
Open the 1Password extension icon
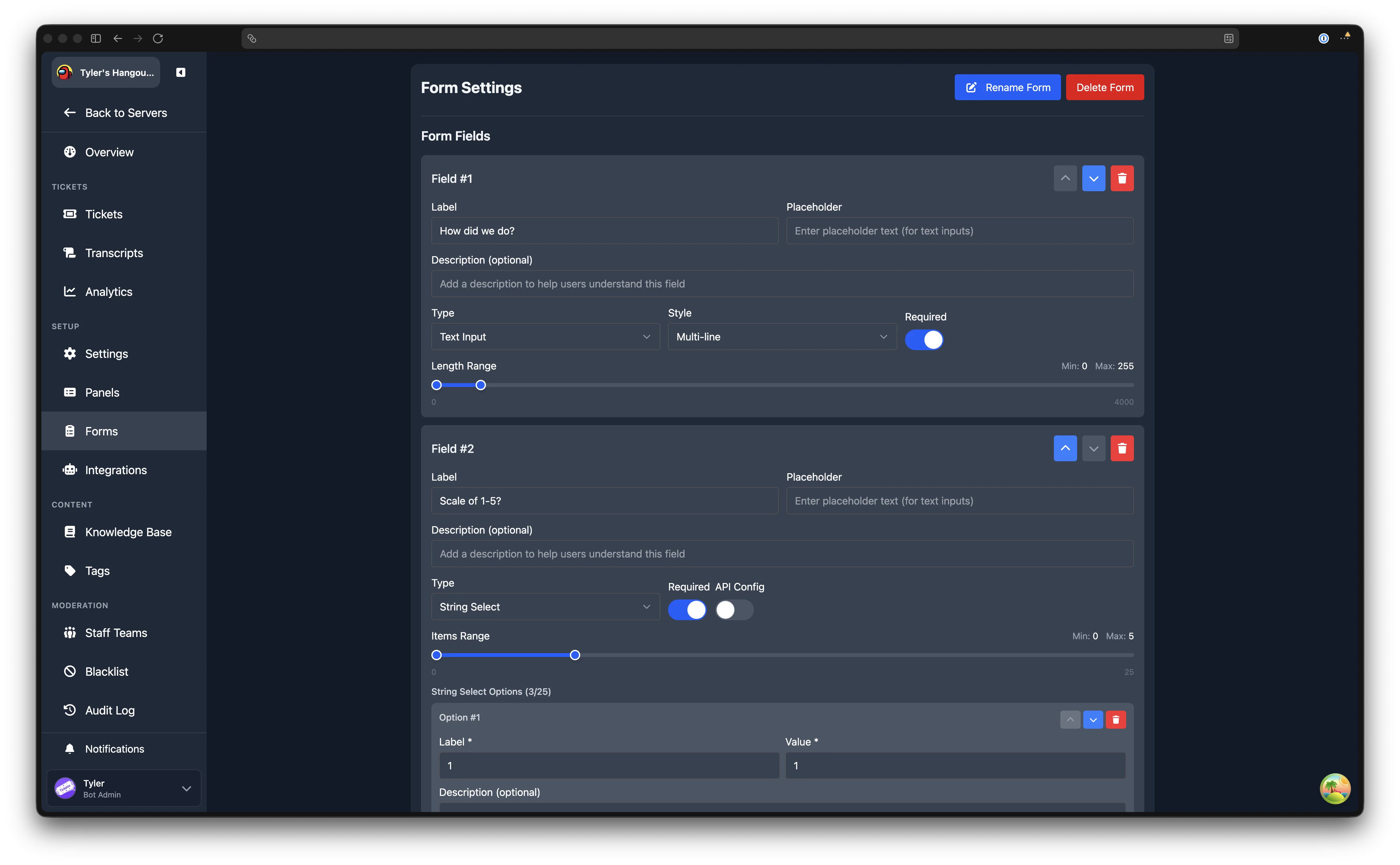tap(1323, 38)
